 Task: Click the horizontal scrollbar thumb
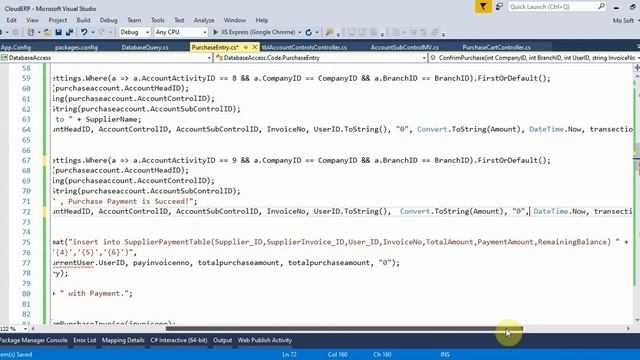[x=344, y=329]
